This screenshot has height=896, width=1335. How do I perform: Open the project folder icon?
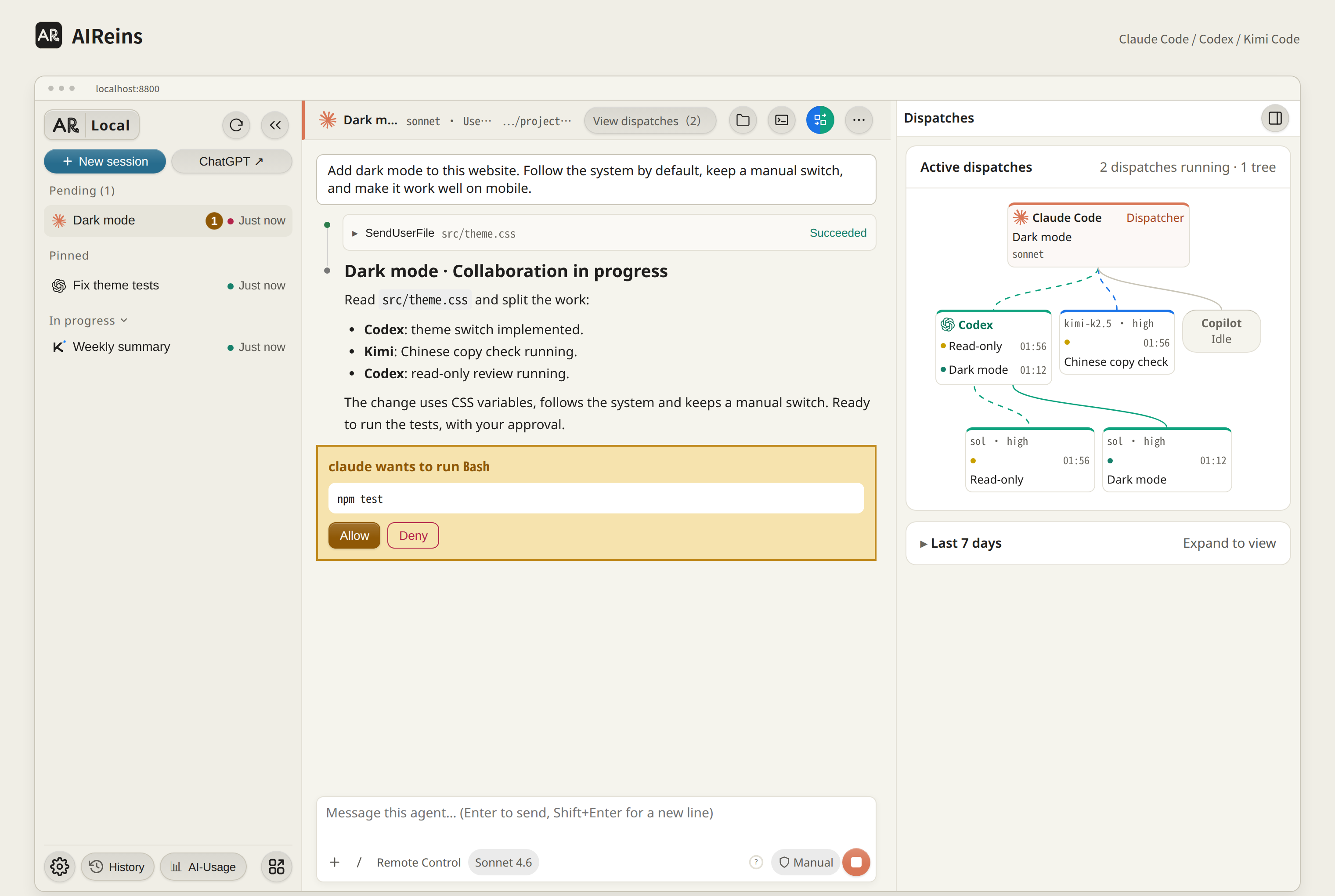point(743,120)
